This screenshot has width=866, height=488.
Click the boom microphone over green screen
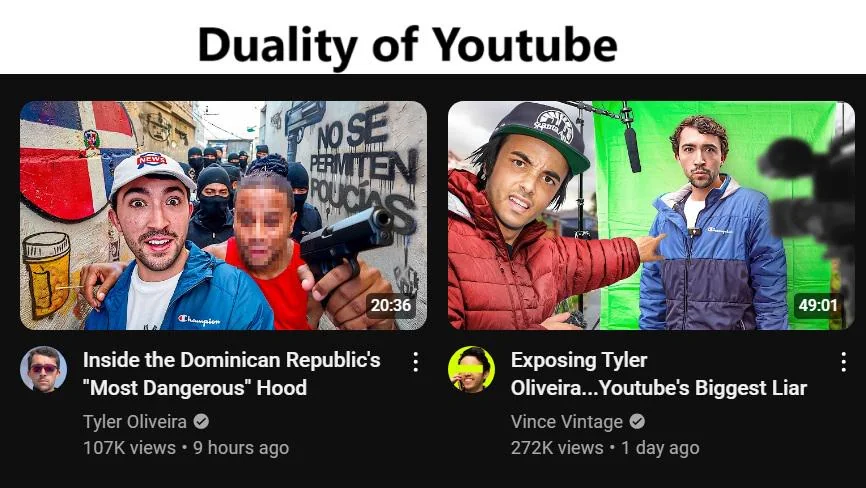coord(631,140)
